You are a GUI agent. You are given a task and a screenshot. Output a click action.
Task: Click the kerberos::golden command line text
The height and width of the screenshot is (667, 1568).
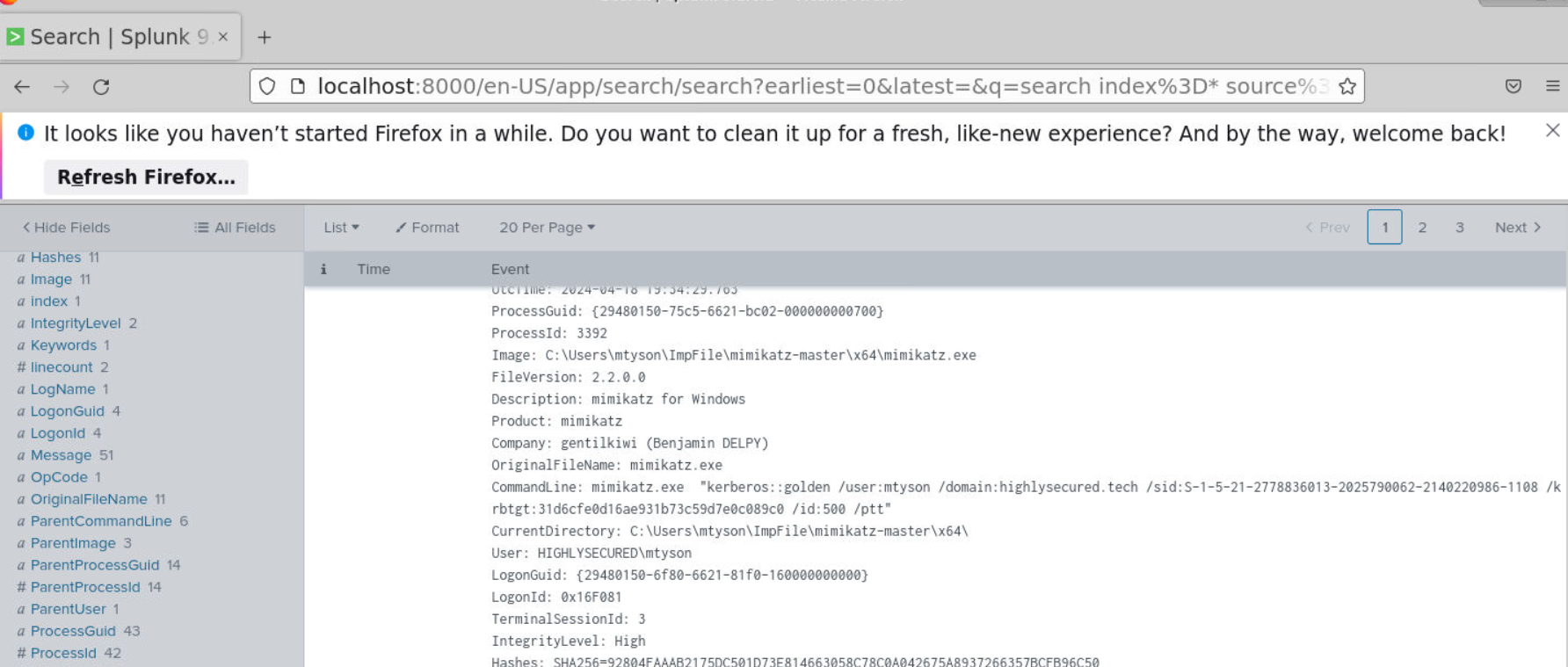(1026, 497)
